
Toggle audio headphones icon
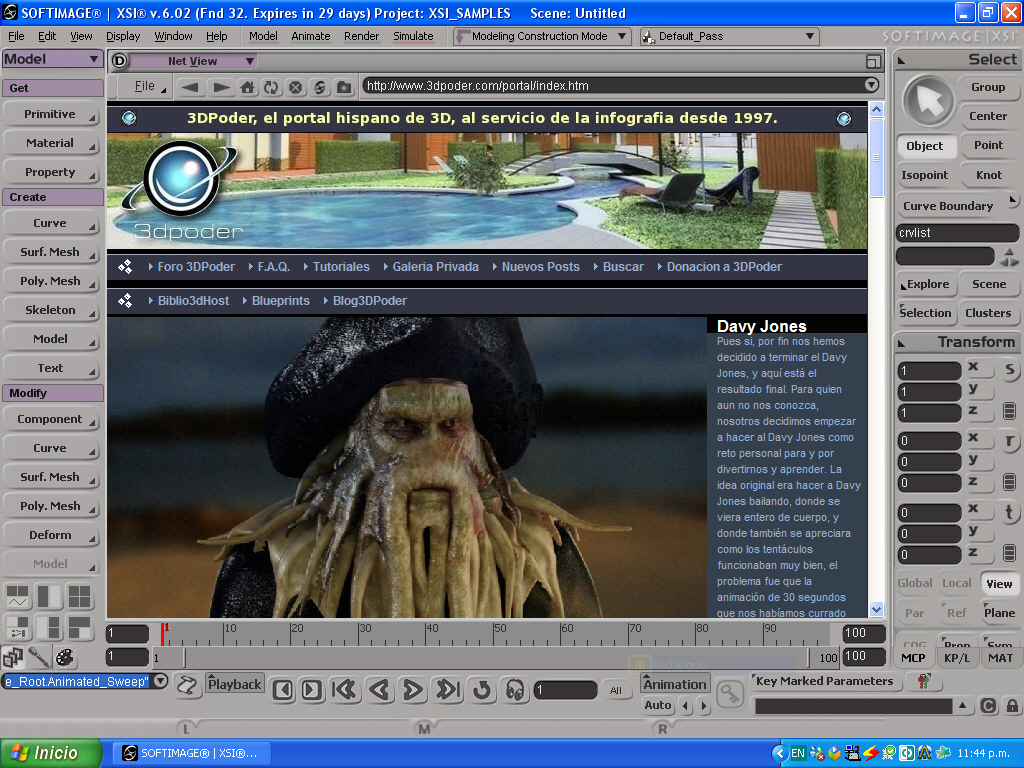[515, 690]
